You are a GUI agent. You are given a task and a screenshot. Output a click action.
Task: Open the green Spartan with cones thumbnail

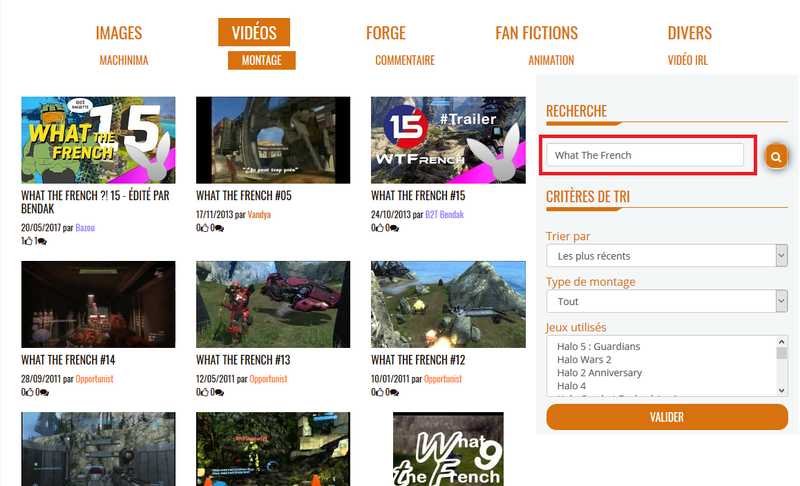[273, 449]
